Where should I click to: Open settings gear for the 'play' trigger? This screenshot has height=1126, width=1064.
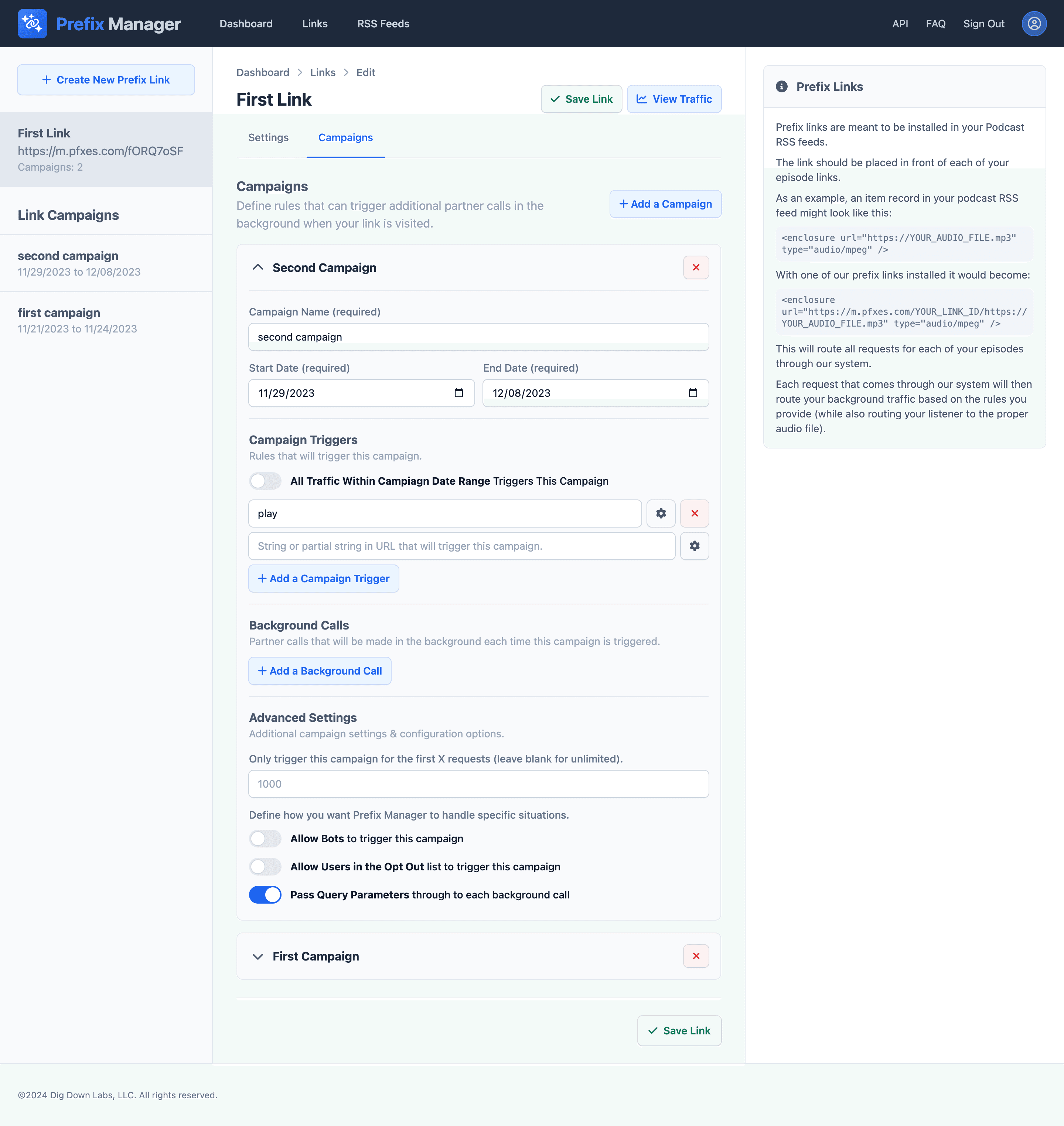tap(661, 513)
